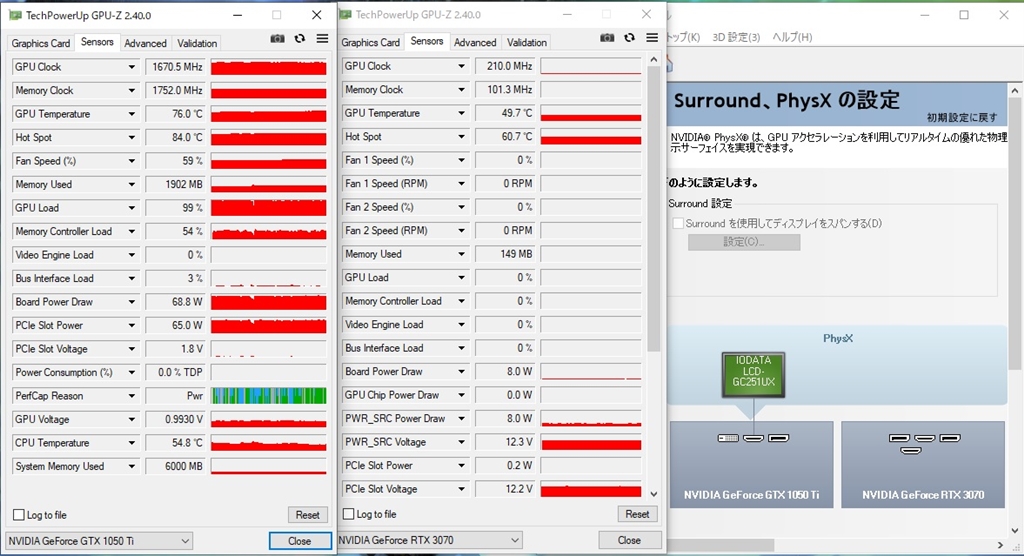The width and height of the screenshot is (1024, 556).
Task: Click the refresh icon in GTX 1050 Ti window
Action: coord(300,39)
